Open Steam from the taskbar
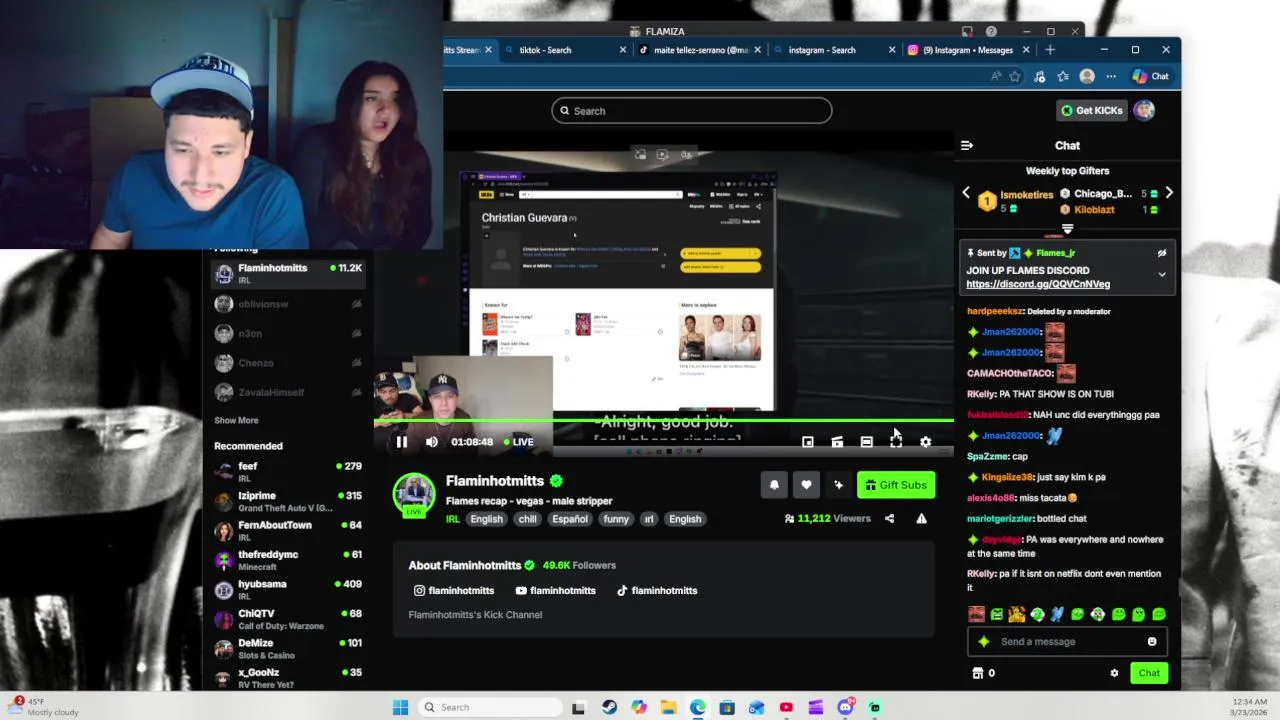The width and height of the screenshot is (1280, 720). pyautogui.click(x=609, y=707)
